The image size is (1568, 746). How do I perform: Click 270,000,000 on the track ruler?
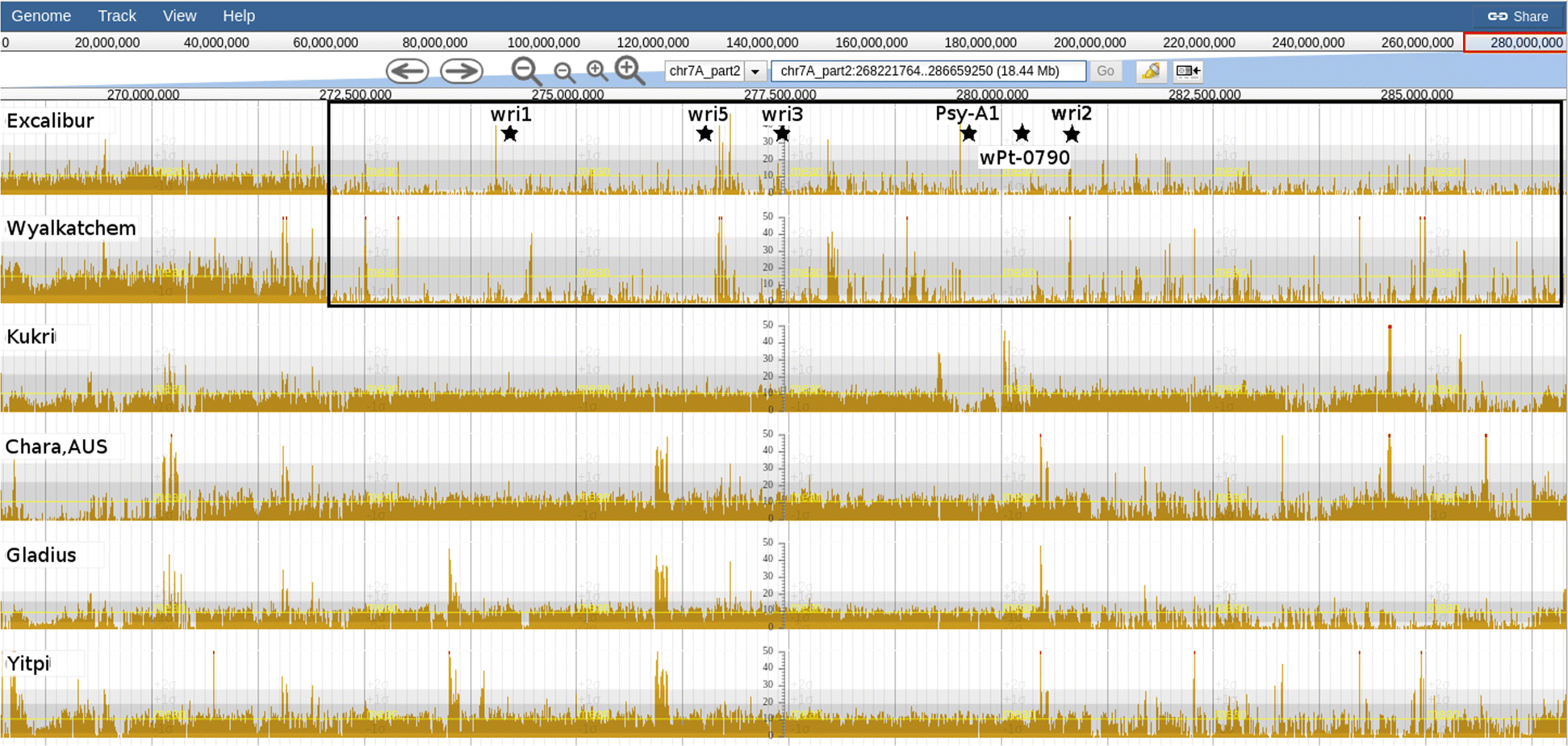coord(143,94)
